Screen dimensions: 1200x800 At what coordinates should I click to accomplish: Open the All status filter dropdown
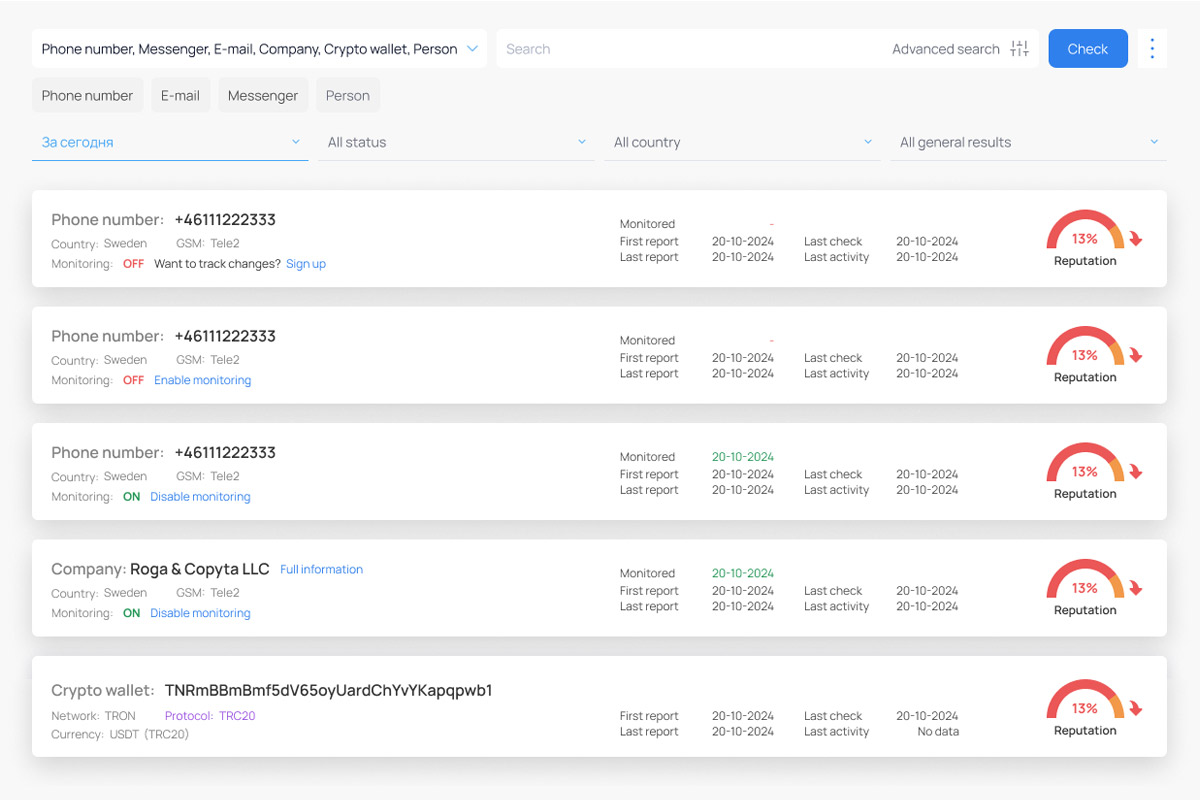click(456, 142)
